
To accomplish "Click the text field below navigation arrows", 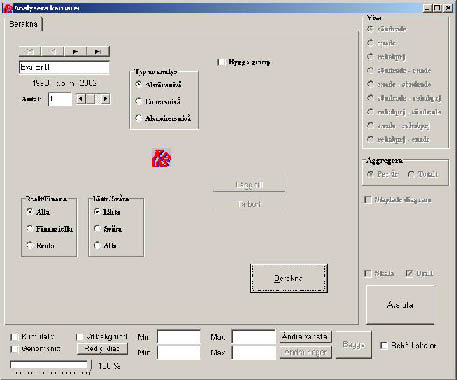I will click(64, 67).
